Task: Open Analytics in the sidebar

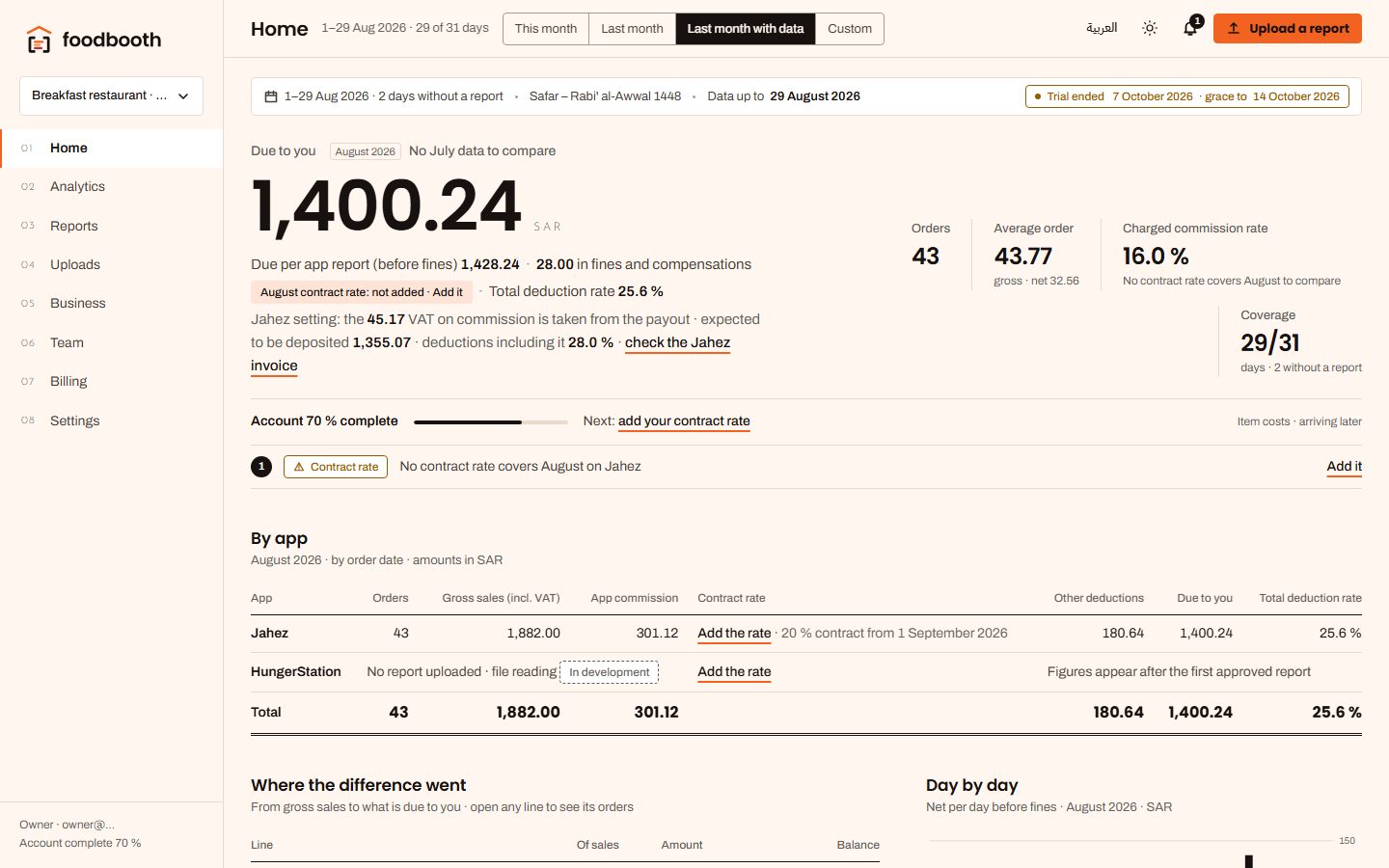Action: [x=111, y=186]
